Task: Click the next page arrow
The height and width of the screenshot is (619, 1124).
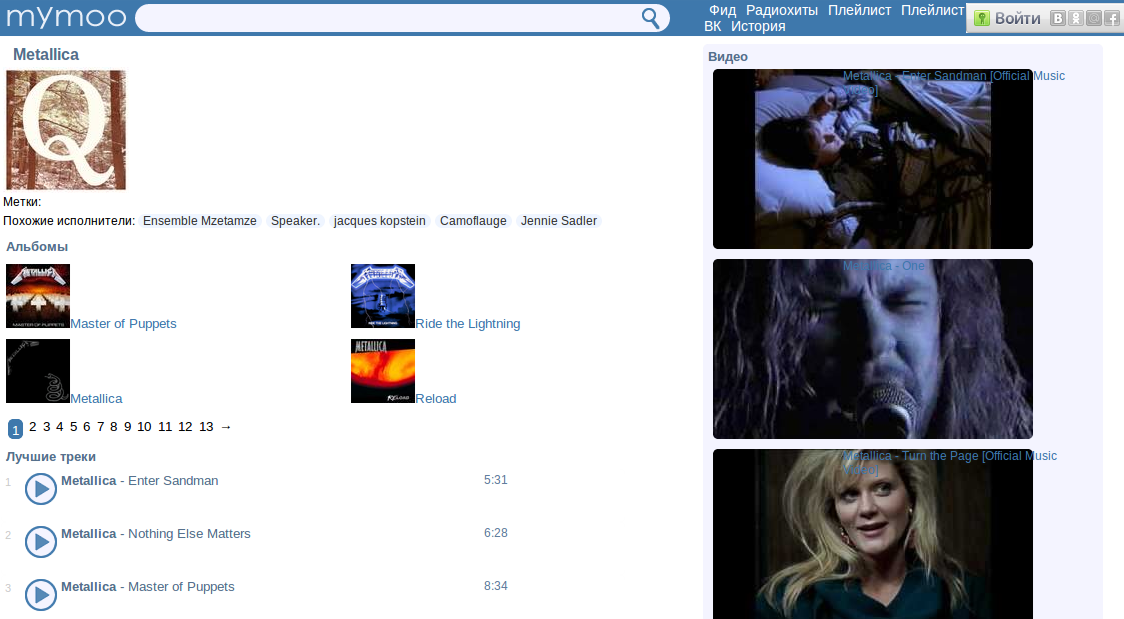Action: tap(226, 427)
